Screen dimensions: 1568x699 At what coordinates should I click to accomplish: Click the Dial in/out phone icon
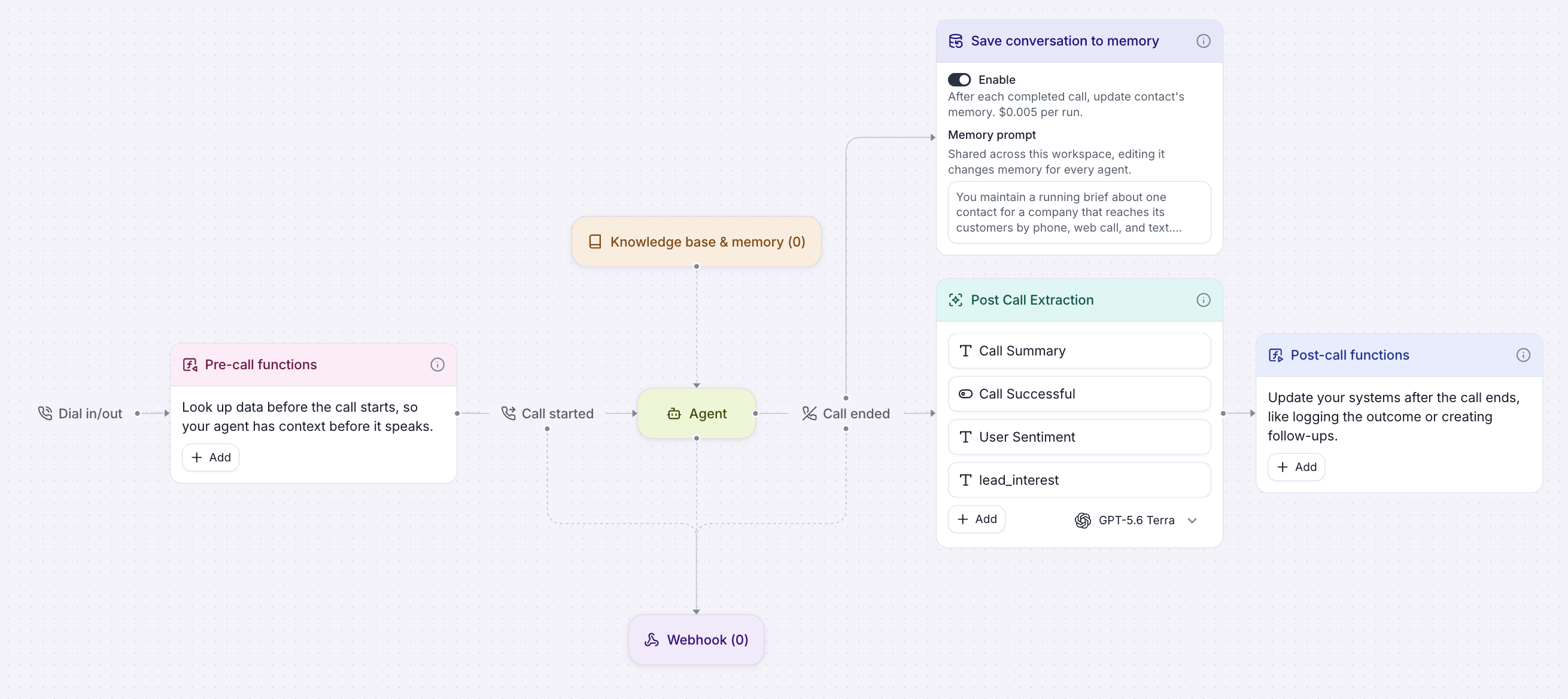(45, 414)
